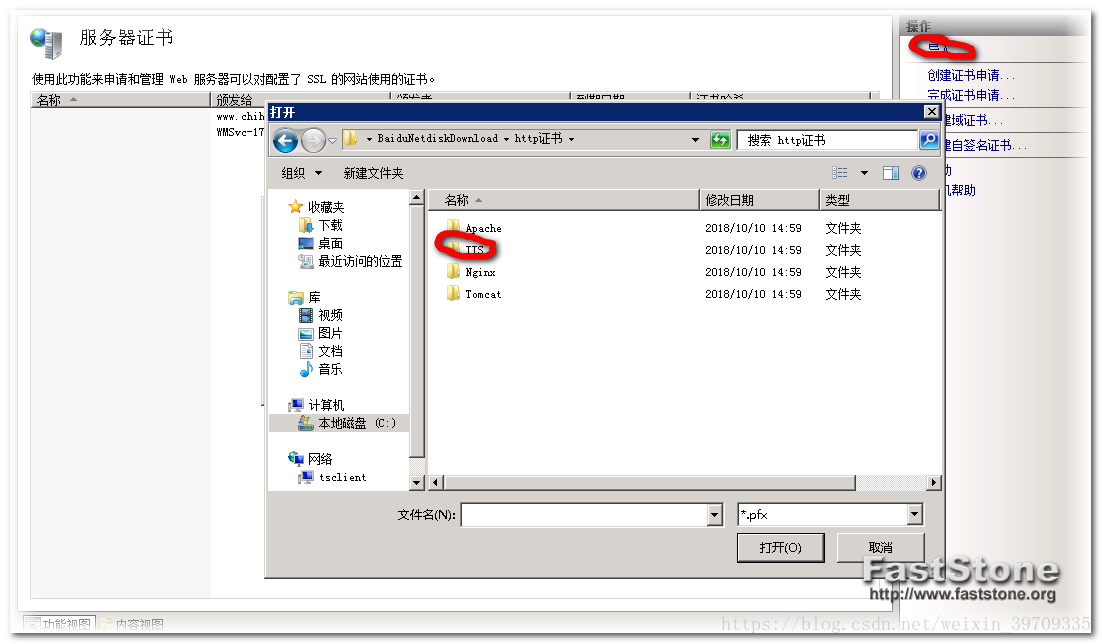Screen dimensions: 1102x644
Task: Click the 取消 button
Action: (x=880, y=548)
